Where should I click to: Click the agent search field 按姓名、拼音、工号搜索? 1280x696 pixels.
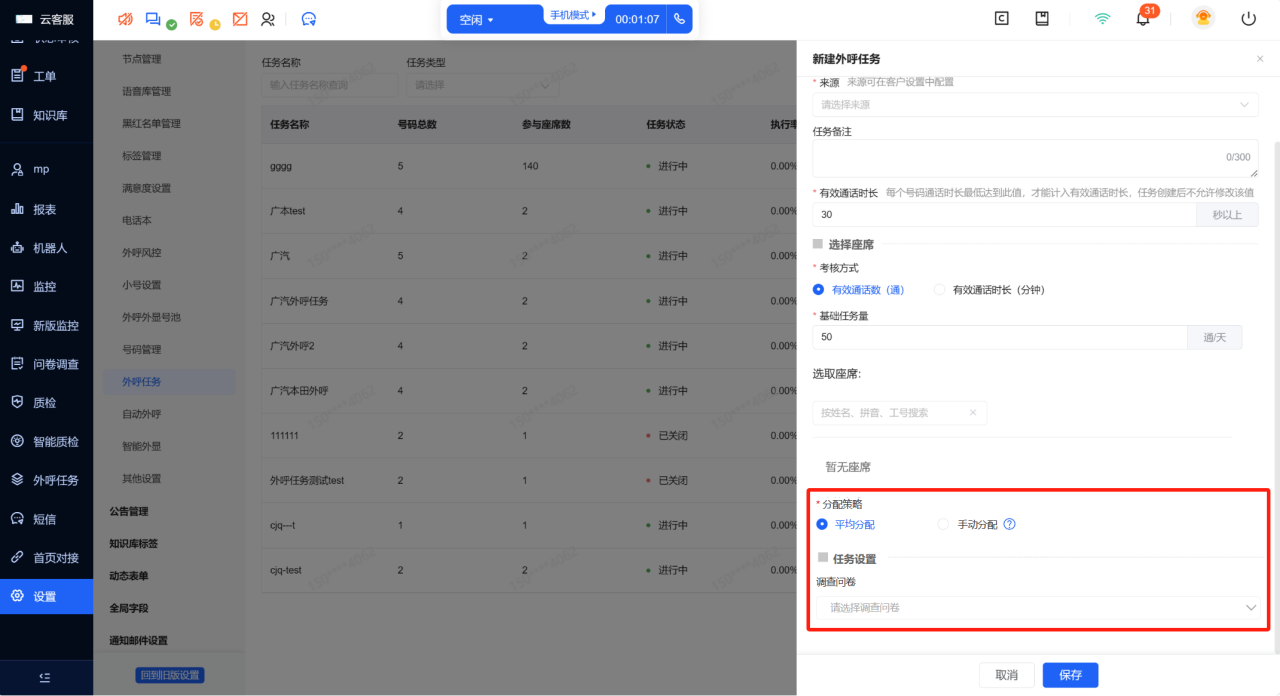point(899,412)
